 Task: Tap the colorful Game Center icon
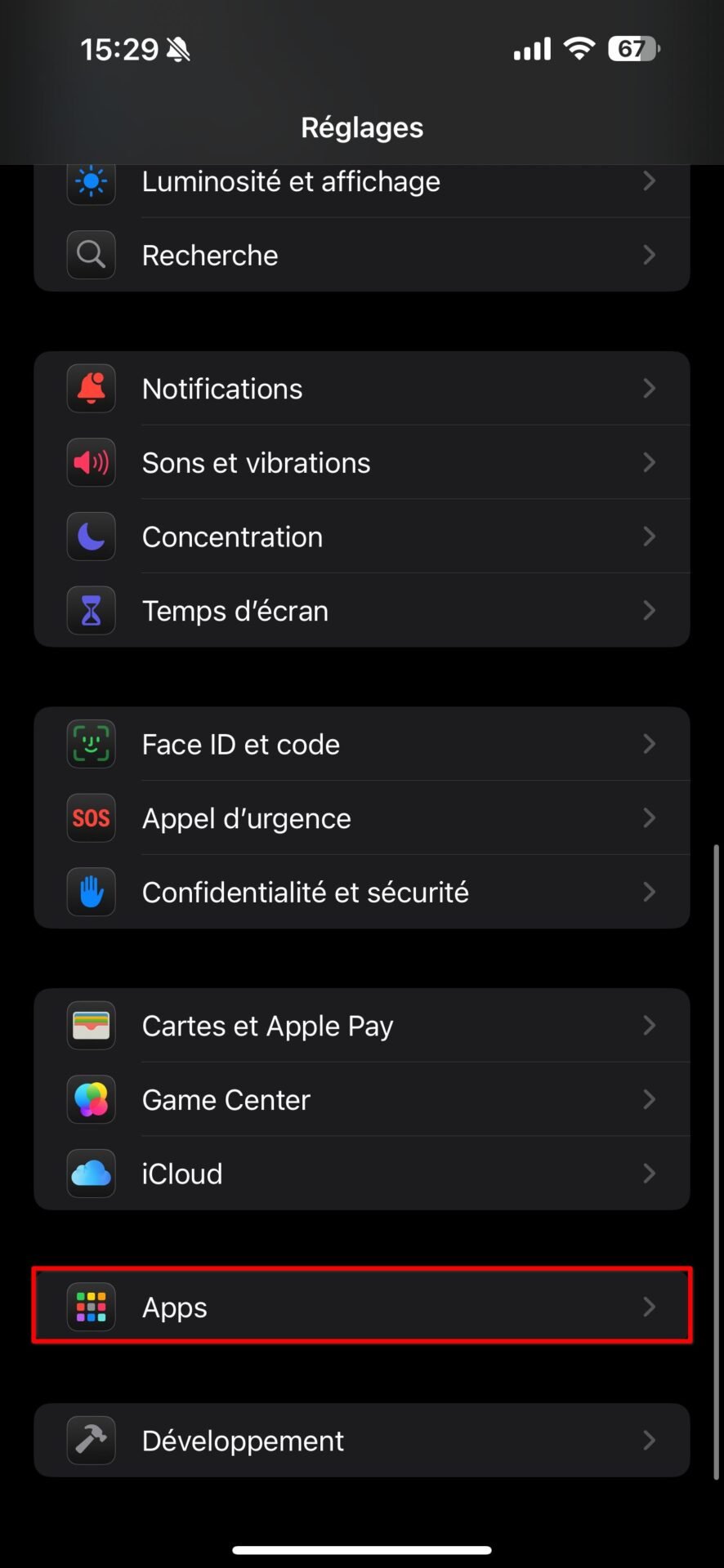[91, 1100]
